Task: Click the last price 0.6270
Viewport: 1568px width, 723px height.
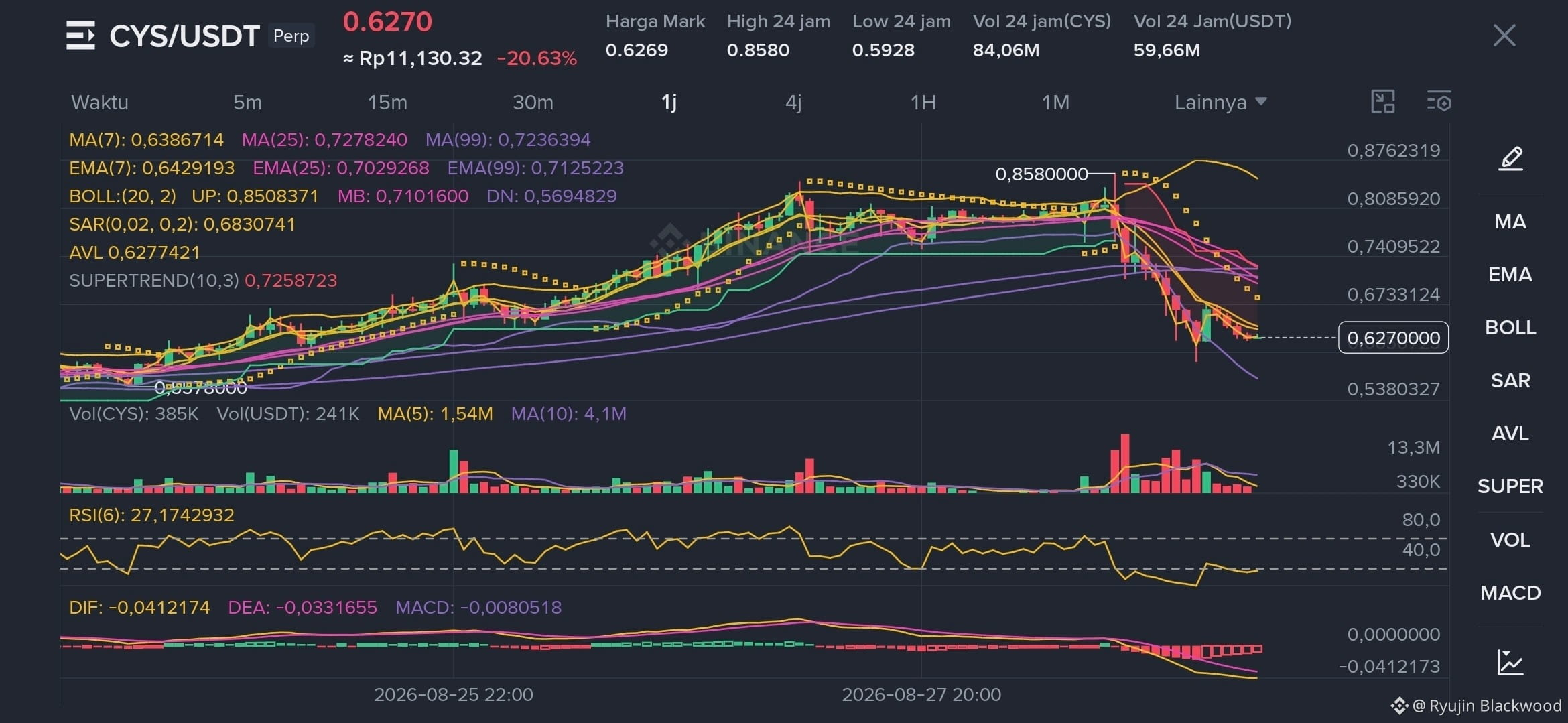Action: coord(387,22)
